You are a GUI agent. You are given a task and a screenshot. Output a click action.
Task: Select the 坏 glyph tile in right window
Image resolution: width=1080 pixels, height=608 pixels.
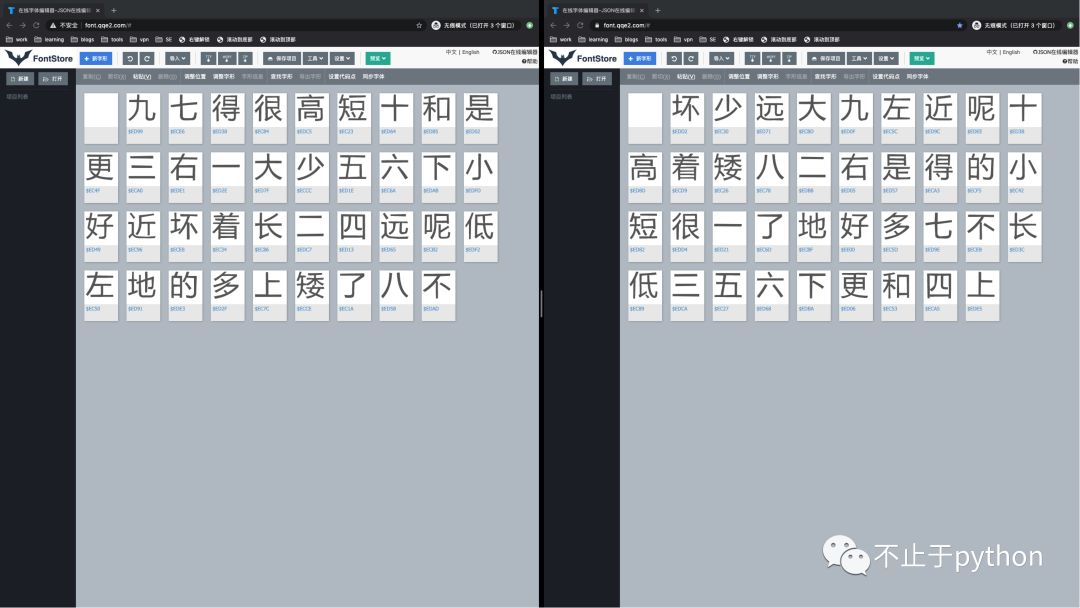[686, 112]
